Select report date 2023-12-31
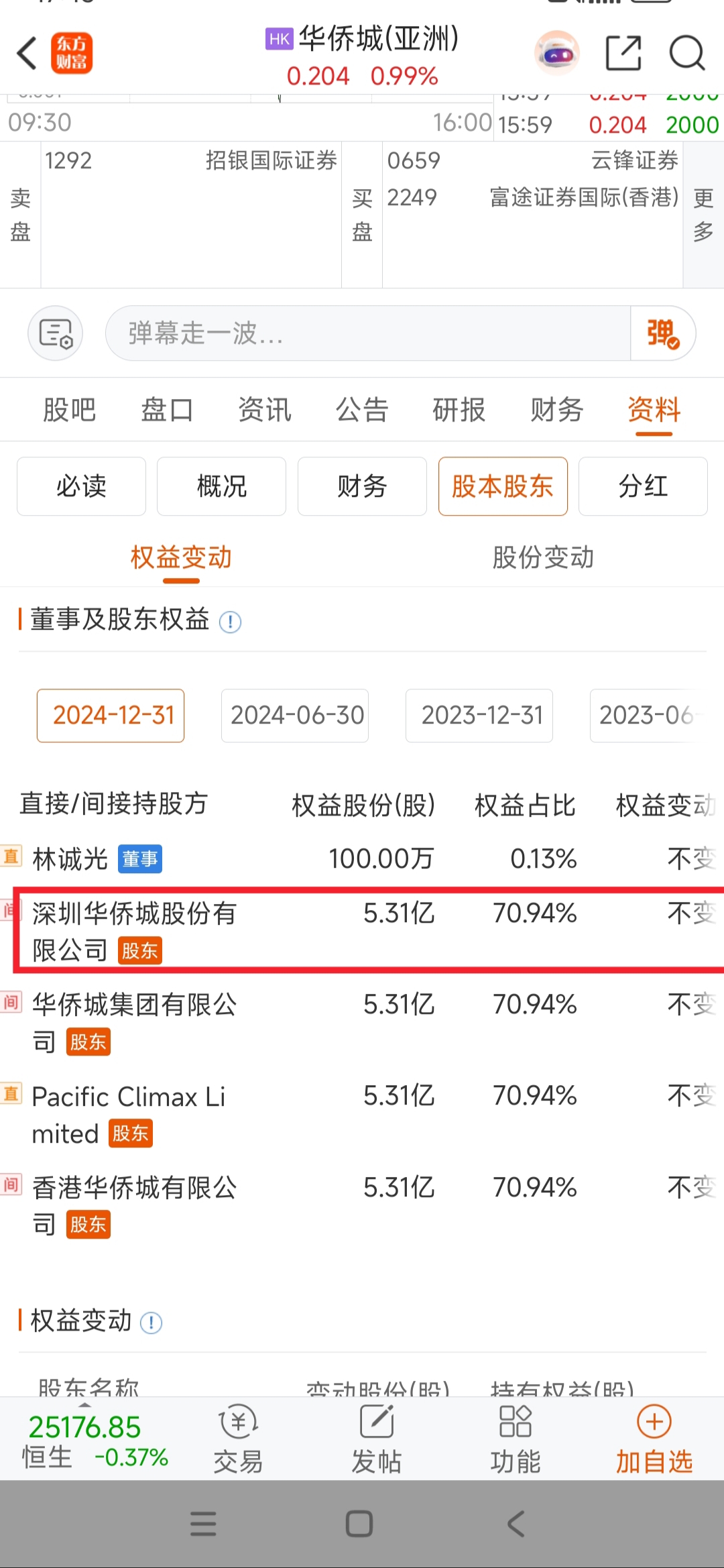Viewport: 724px width, 1568px height. [479, 716]
